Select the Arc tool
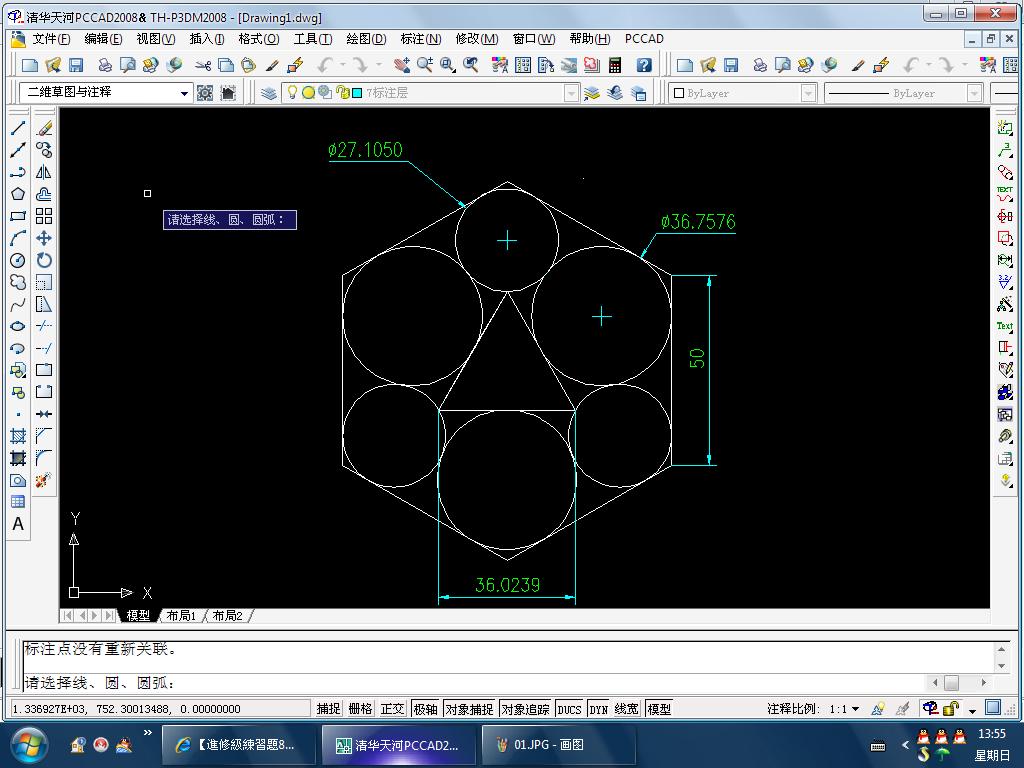The image size is (1024, 768). [x=18, y=238]
